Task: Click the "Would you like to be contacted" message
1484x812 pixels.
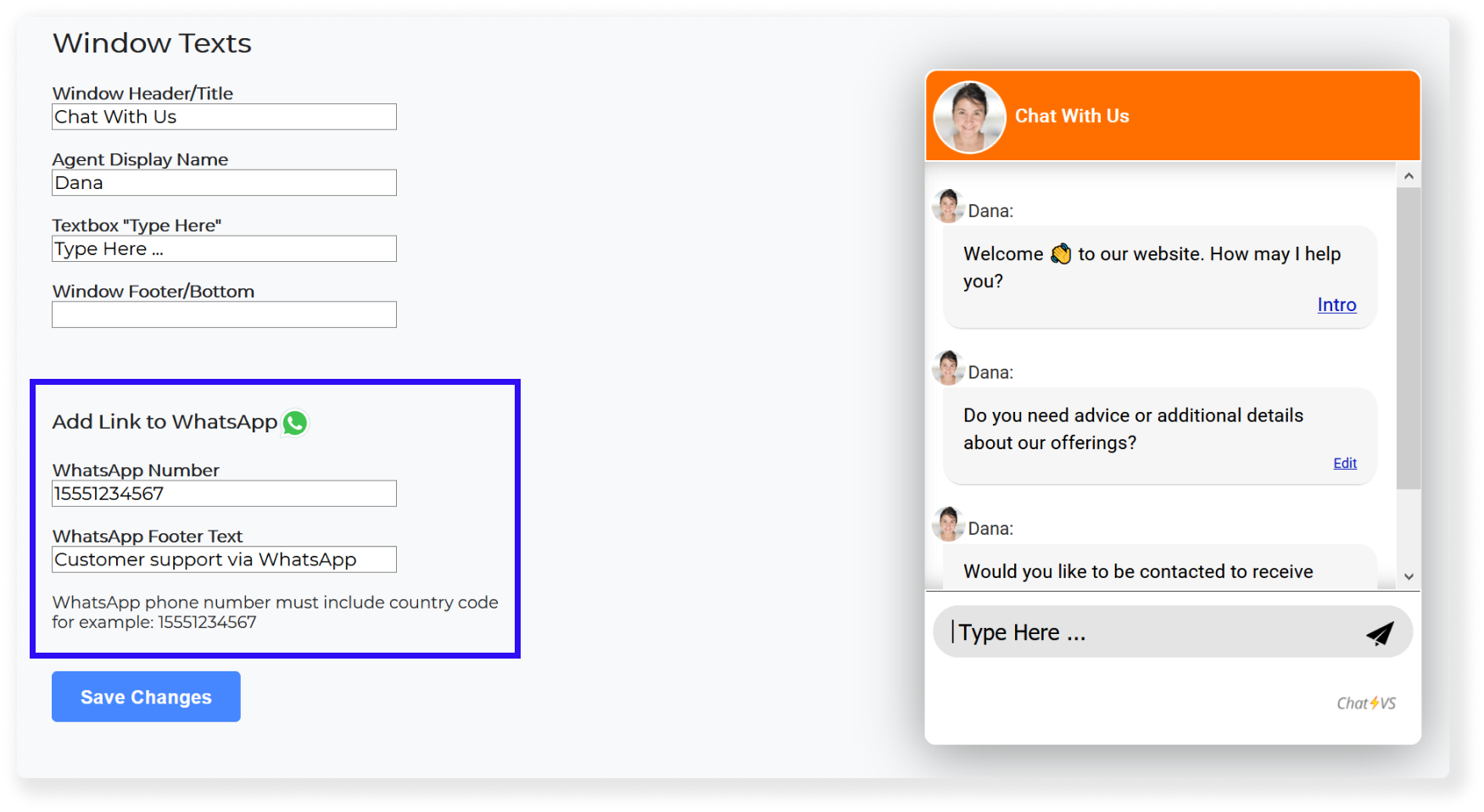Action: [x=1138, y=572]
